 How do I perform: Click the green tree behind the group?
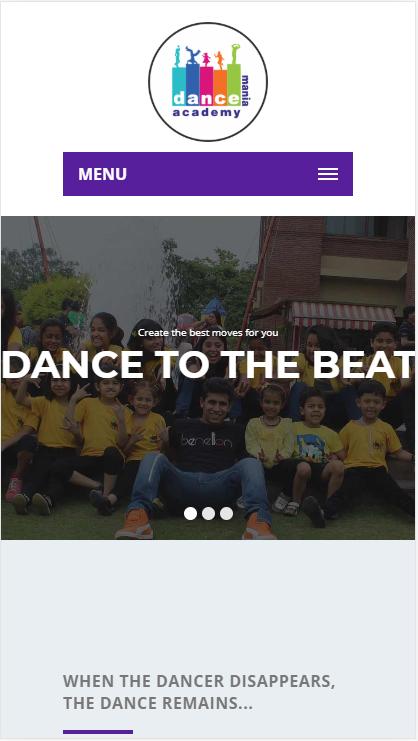[x=208, y=279]
